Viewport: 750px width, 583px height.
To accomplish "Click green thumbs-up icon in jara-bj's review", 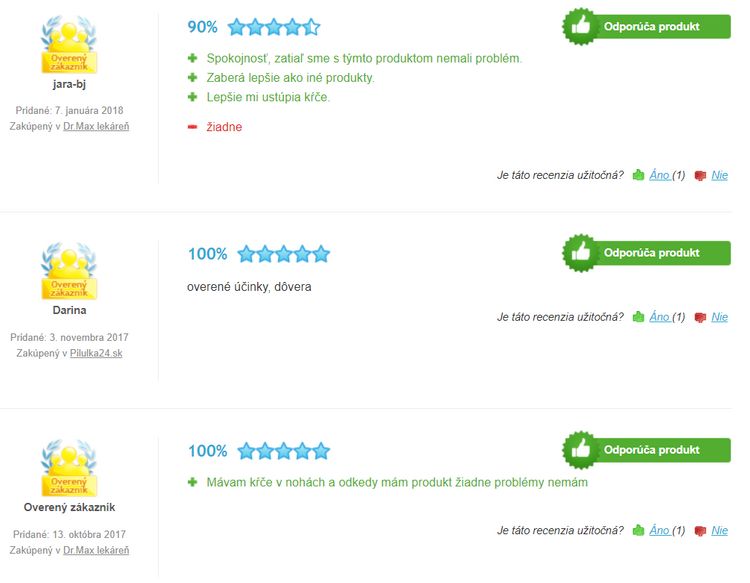I will 638,175.
